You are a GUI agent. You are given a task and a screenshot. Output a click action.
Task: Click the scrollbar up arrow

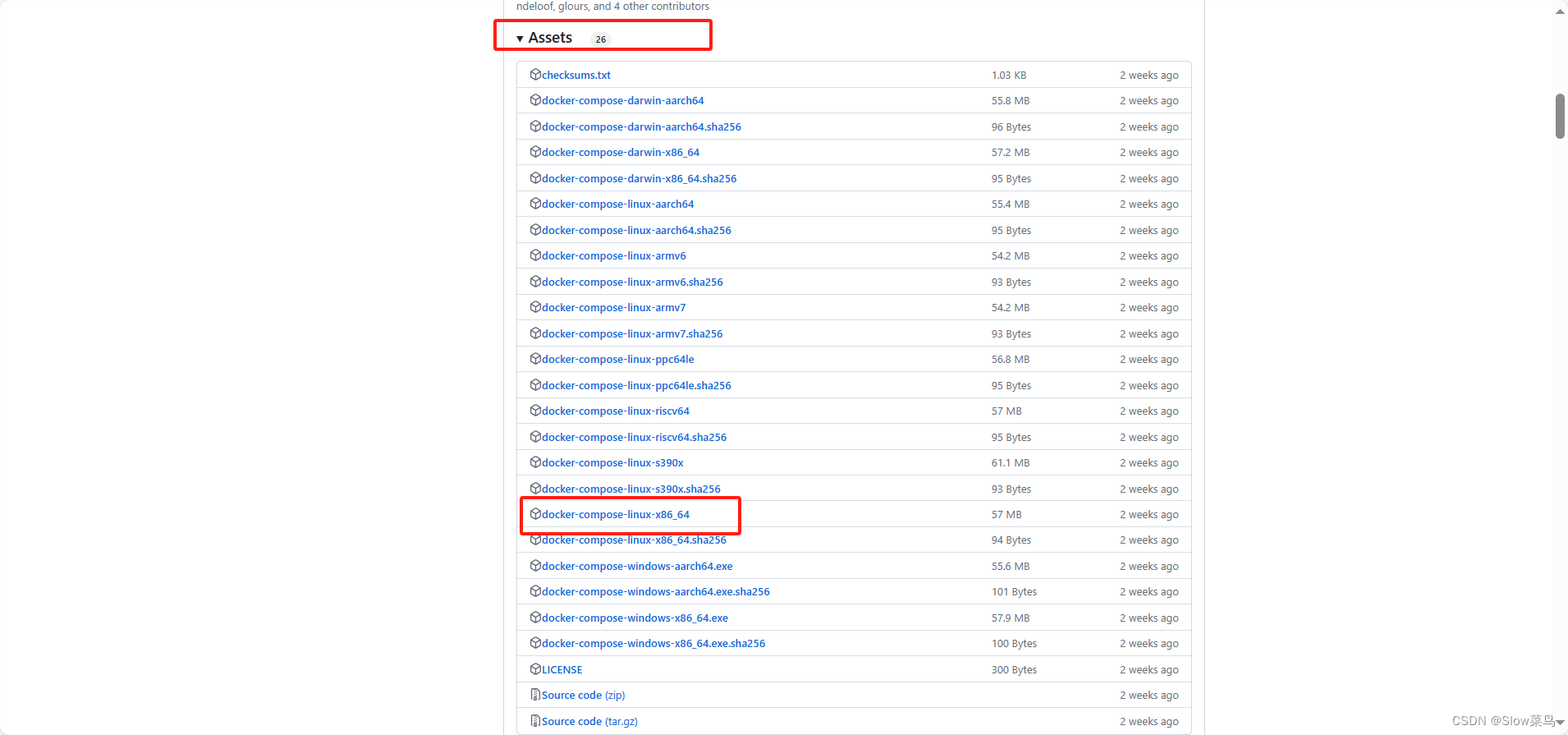1560,11
